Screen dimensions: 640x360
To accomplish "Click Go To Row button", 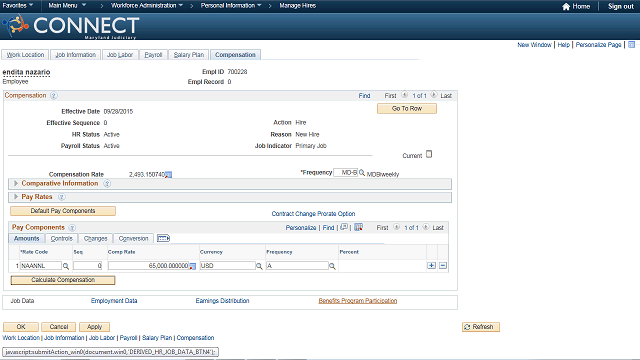I will click(407, 109).
